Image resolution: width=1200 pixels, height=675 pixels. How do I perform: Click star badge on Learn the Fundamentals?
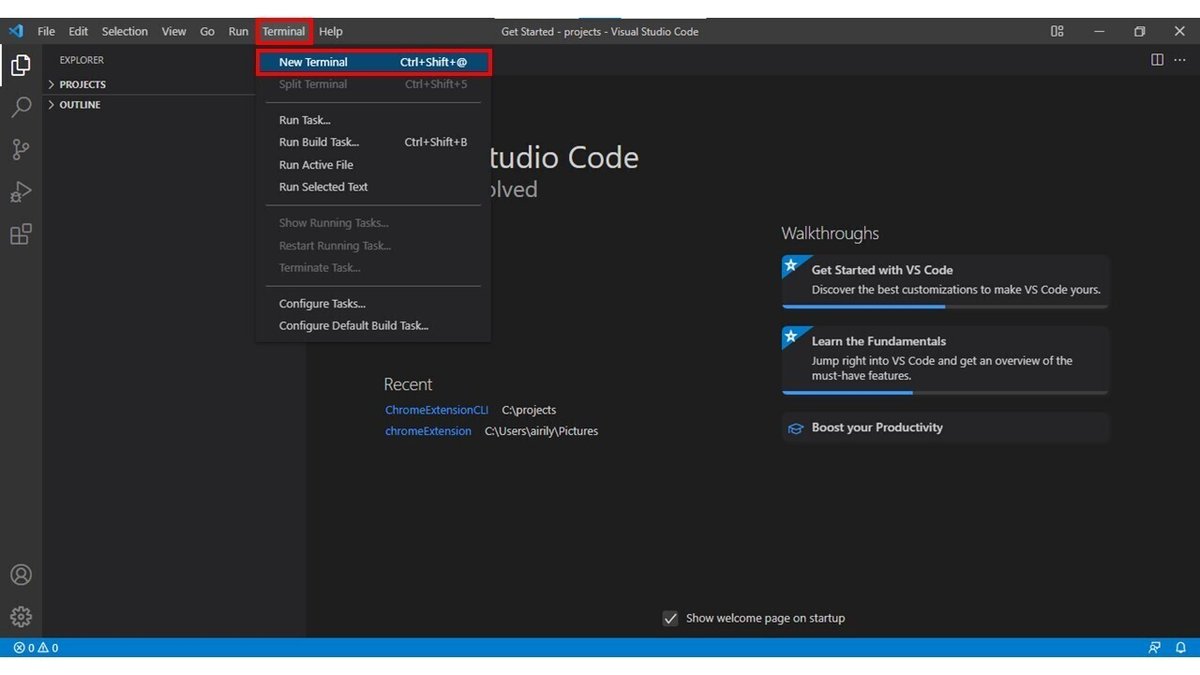tap(791, 336)
